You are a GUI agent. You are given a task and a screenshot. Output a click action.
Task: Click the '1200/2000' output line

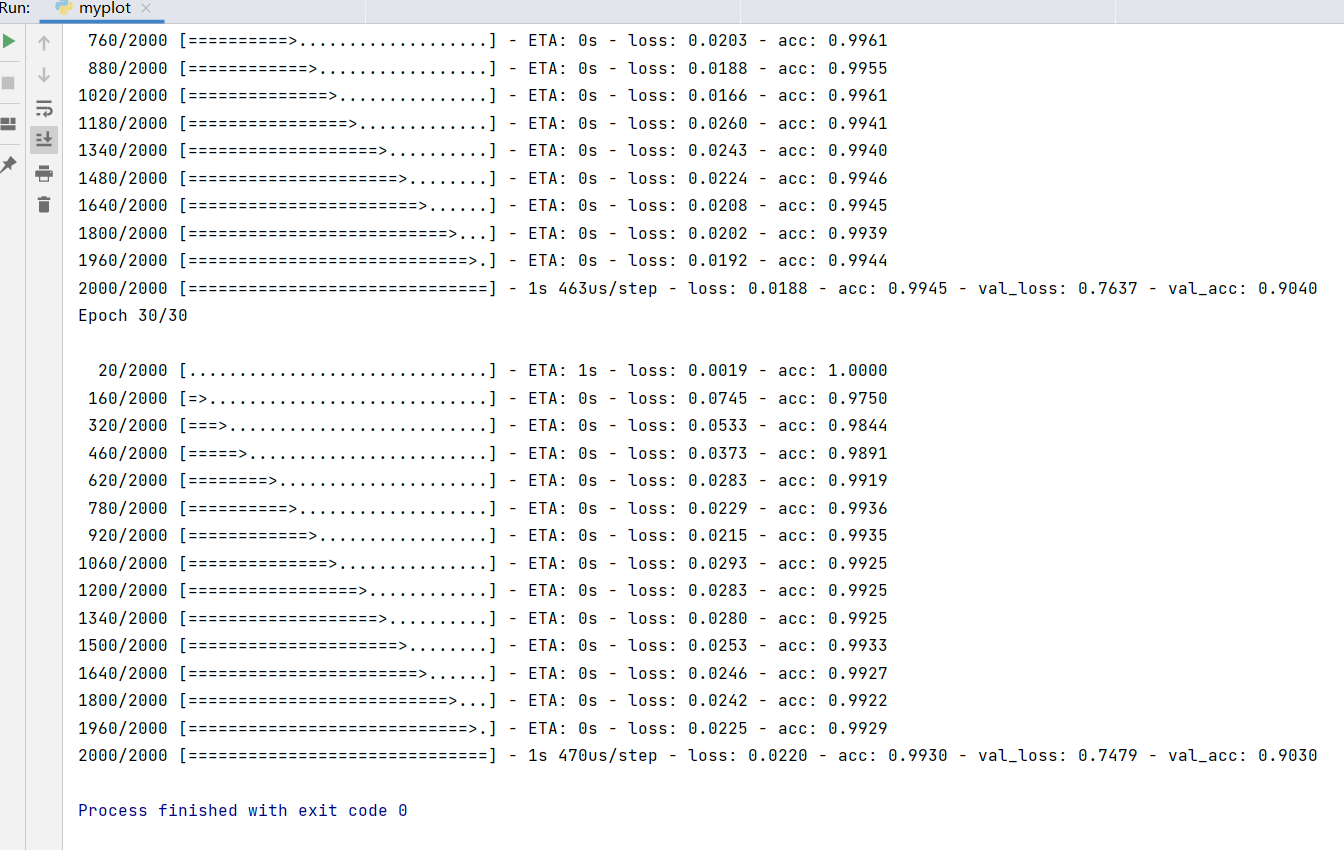(x=483, y=591)
